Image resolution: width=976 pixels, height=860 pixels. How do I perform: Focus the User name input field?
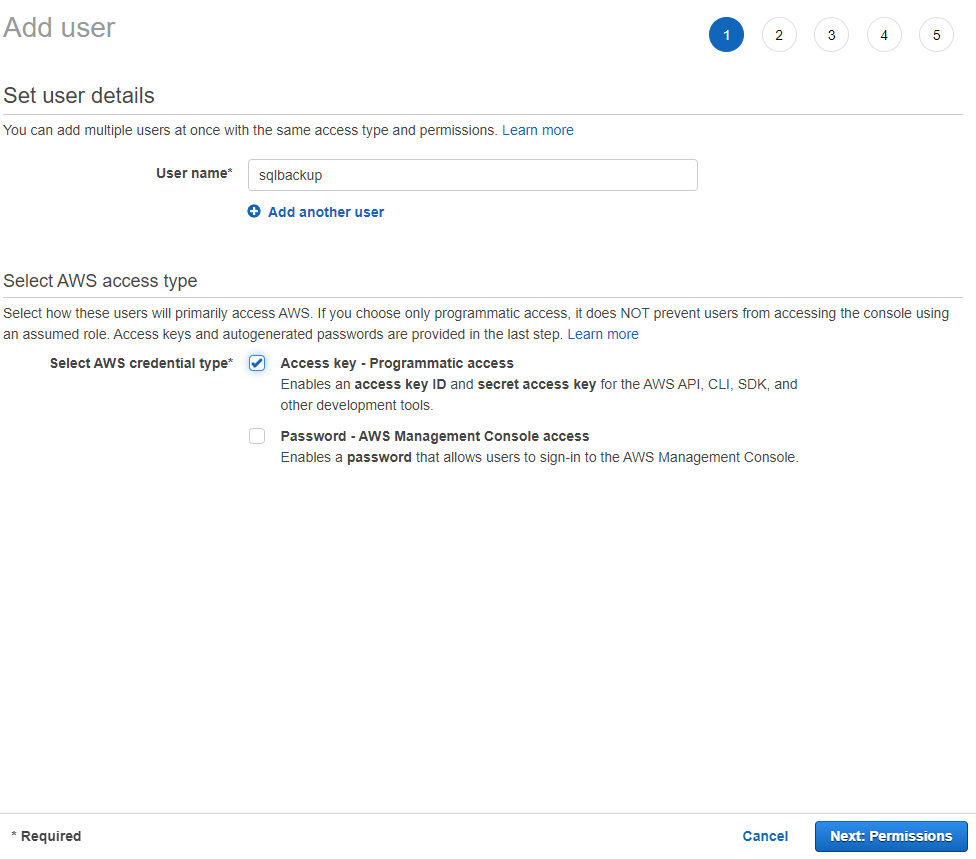[472, 174]
